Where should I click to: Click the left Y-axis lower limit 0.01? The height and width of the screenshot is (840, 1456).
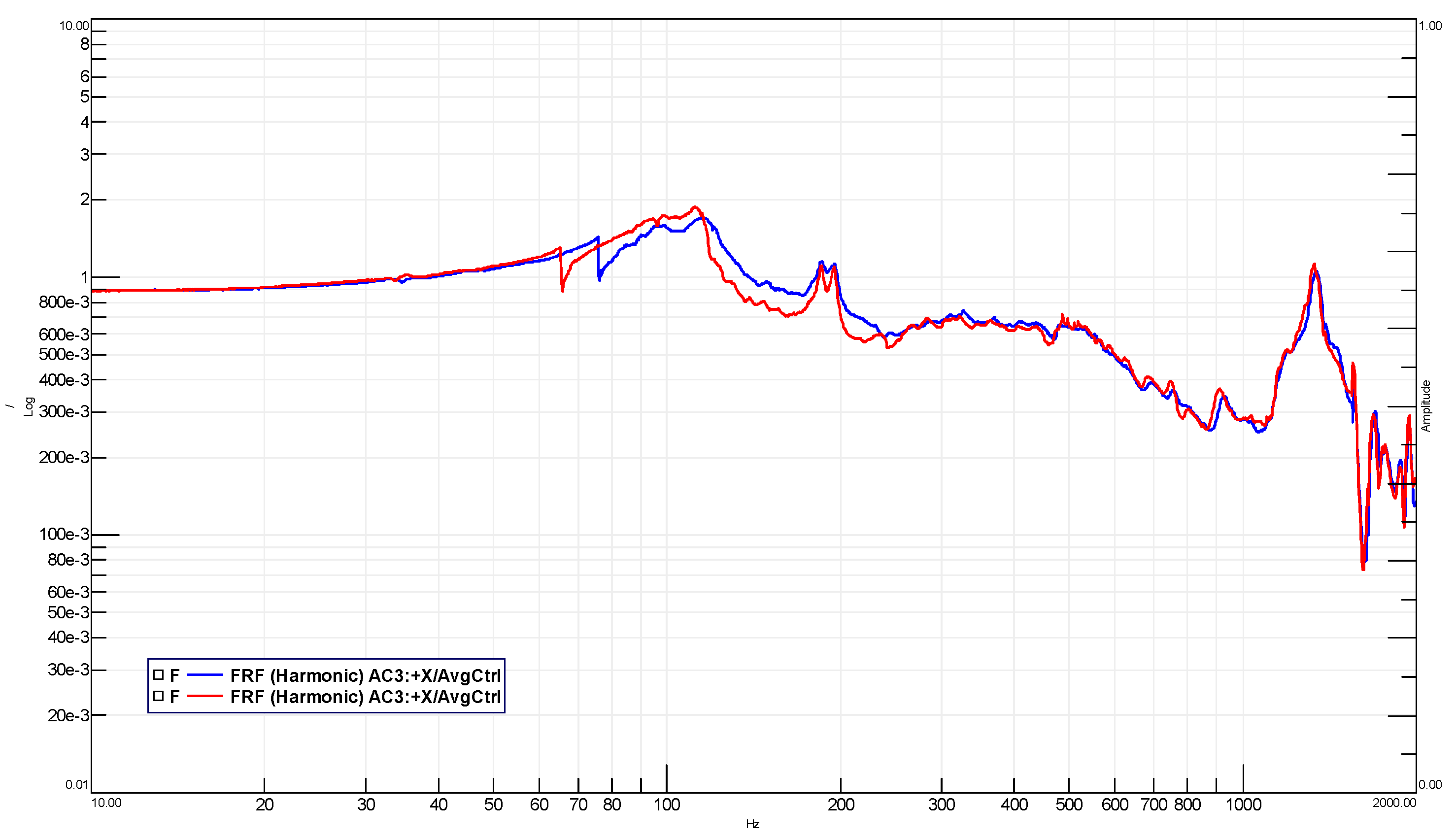pos(76,785)
